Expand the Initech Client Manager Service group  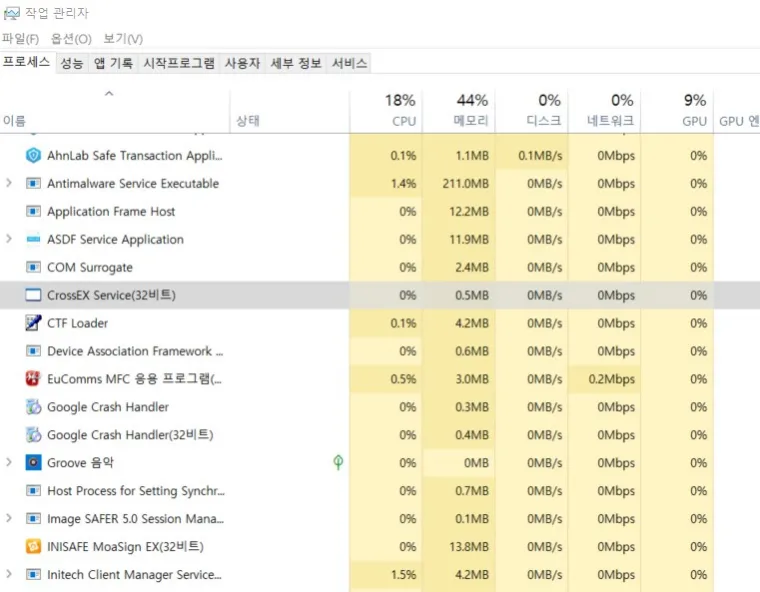9,574
